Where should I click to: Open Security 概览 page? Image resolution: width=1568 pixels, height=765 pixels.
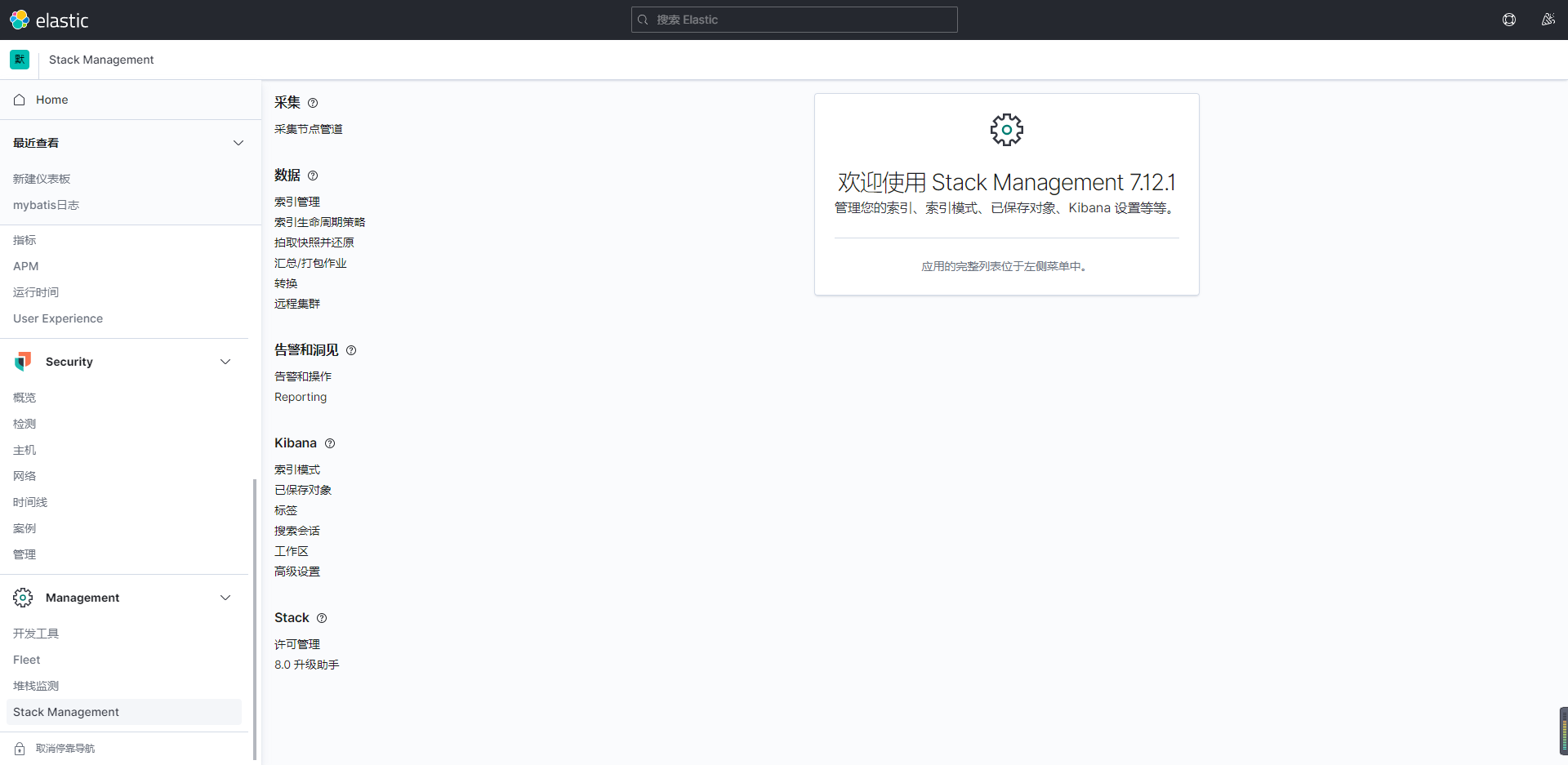[x=24, y=398]
